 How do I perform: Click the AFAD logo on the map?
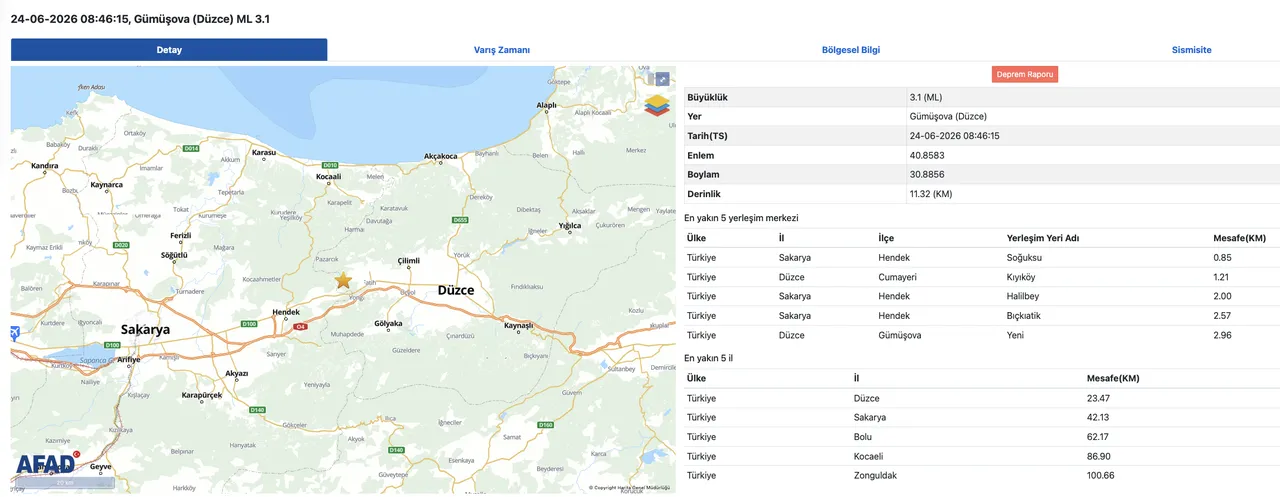coord(46,463)
